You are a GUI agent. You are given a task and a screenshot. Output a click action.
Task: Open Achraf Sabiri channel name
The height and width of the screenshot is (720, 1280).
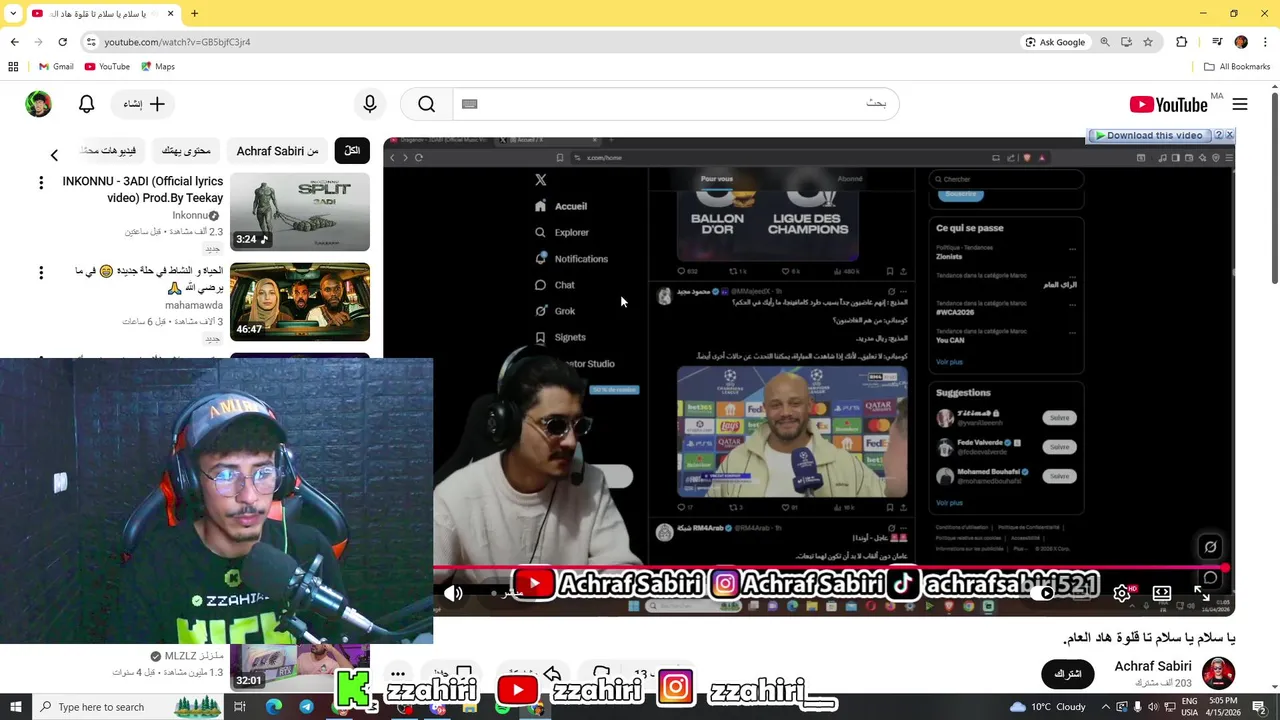(1153, 666)
